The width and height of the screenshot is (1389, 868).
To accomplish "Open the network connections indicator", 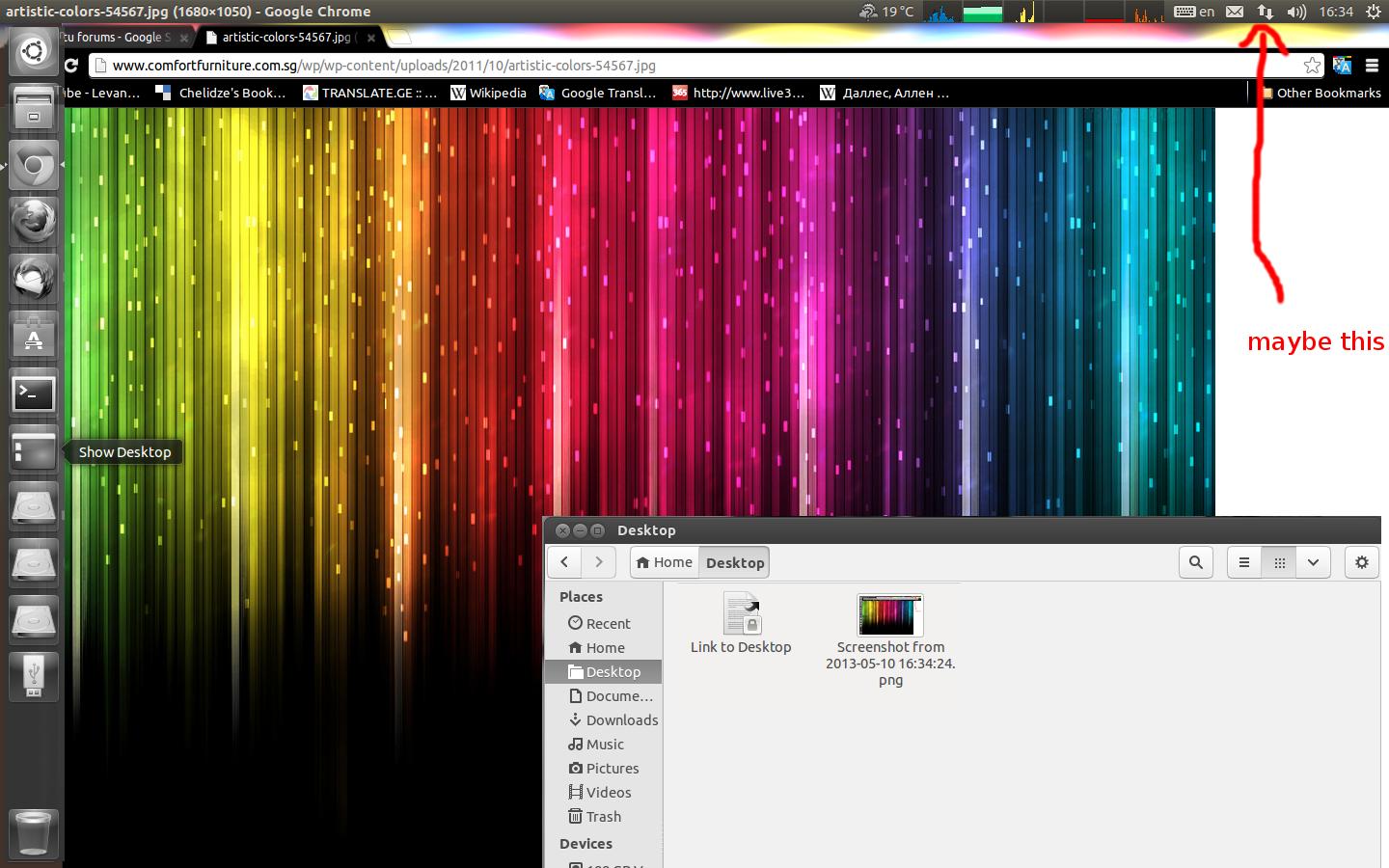I will [1265, 12].
